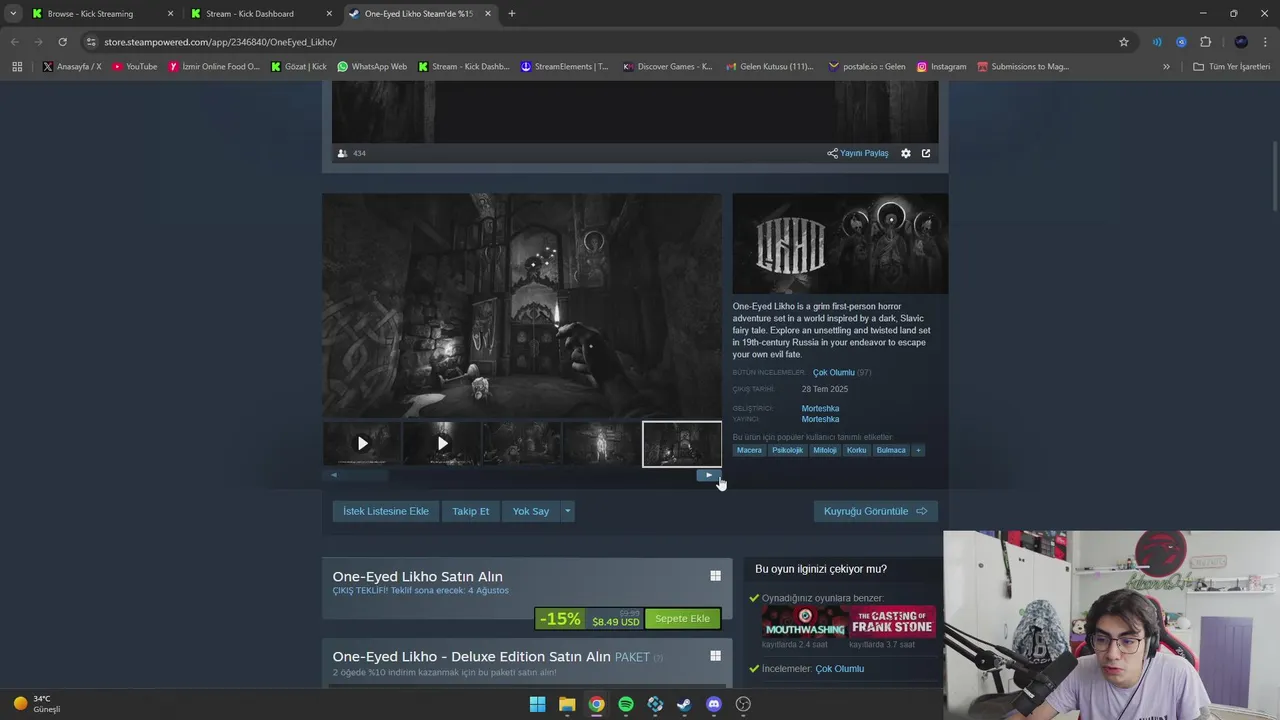Open the Korku tag

857,450
